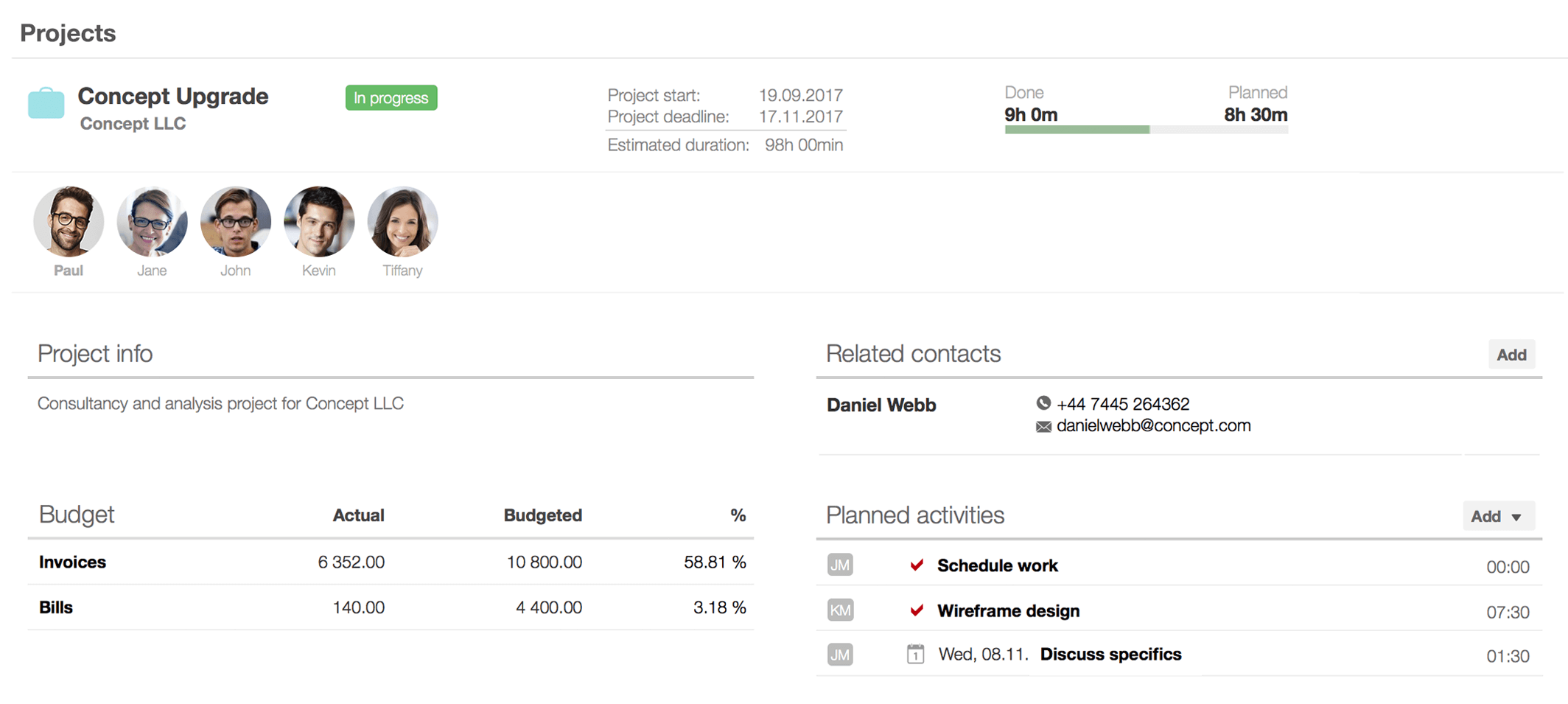The image size is (1568, 704).
Task: Click the KM badge beside Wireframe design
Action: coord(840,610)
